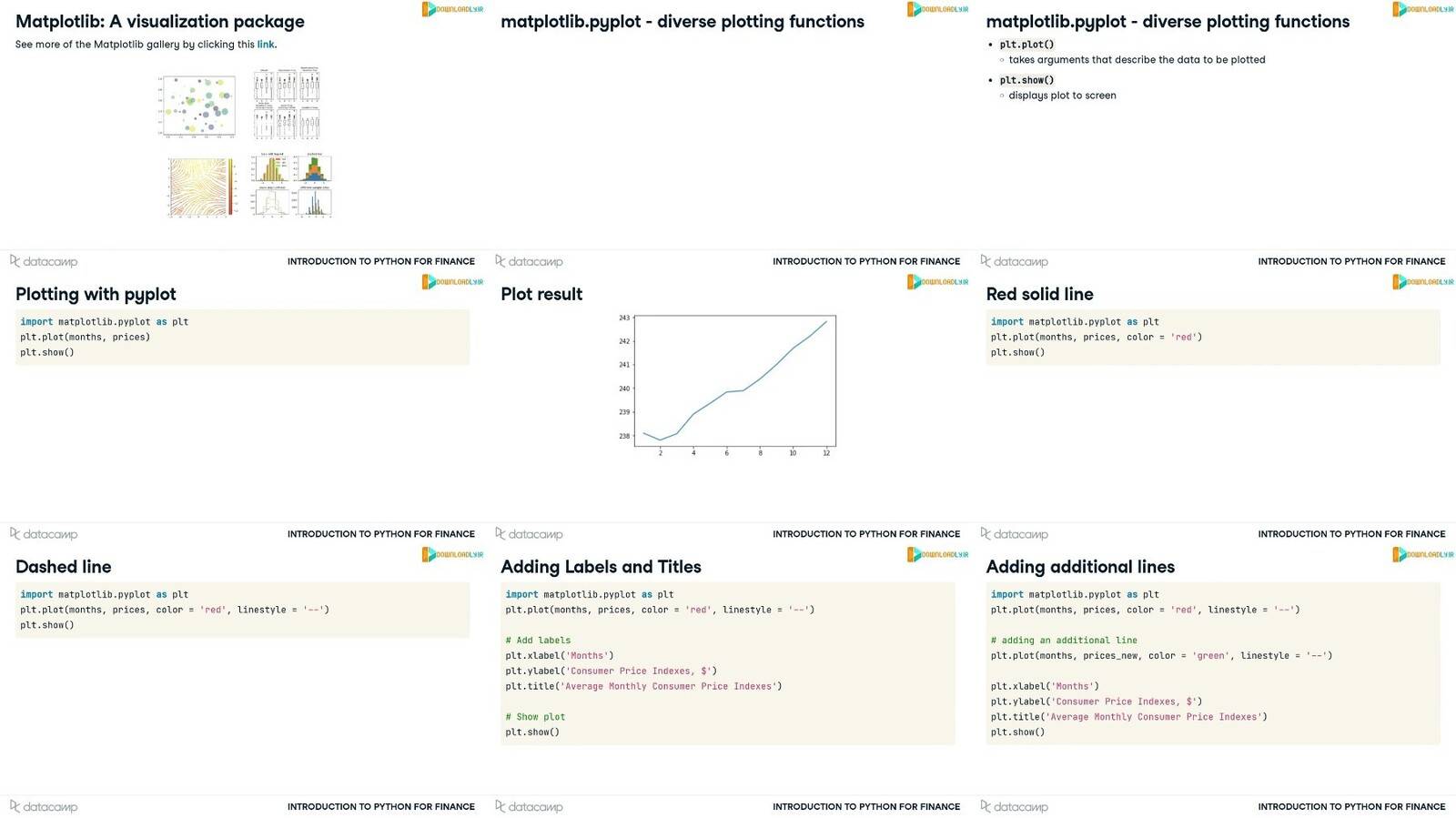Click the plt.plot() bullet item
This screenshot has height=818, width=1456.
[x=1026, y=45]
